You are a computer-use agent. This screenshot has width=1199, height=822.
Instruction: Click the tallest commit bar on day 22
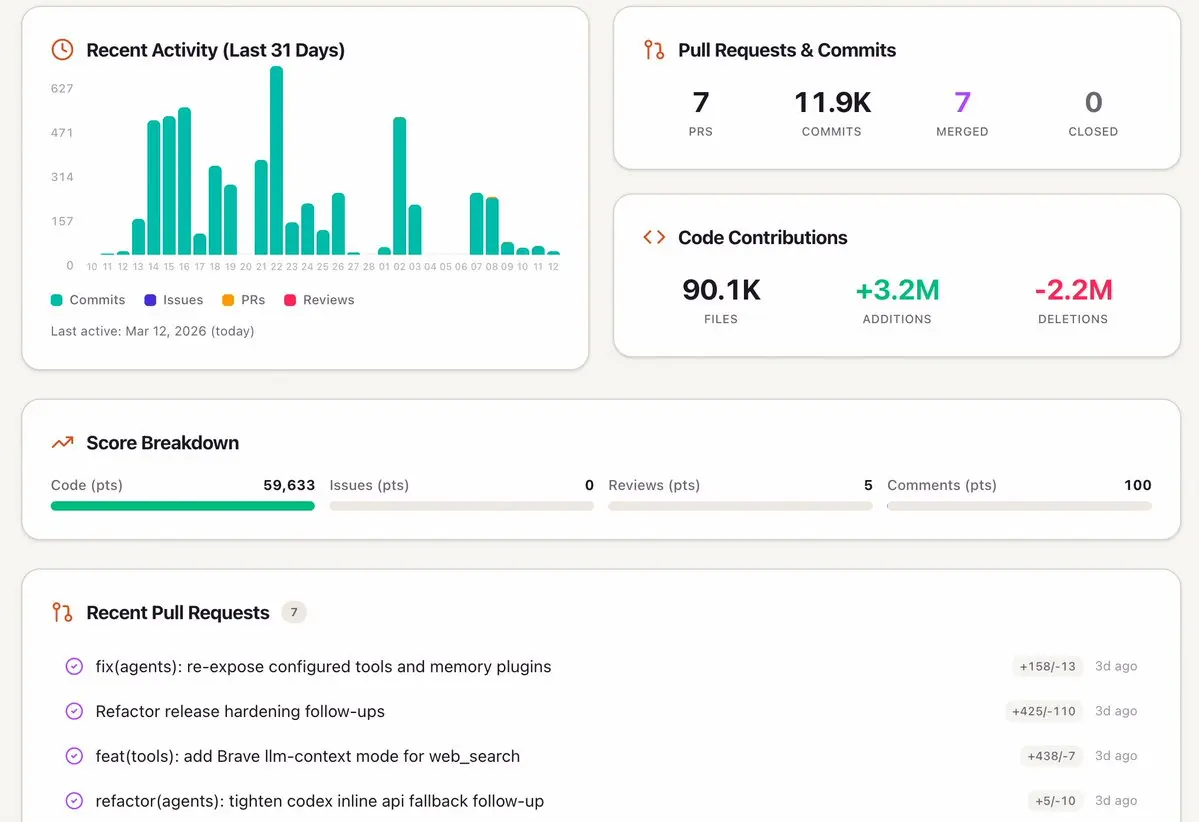[277, 160]
